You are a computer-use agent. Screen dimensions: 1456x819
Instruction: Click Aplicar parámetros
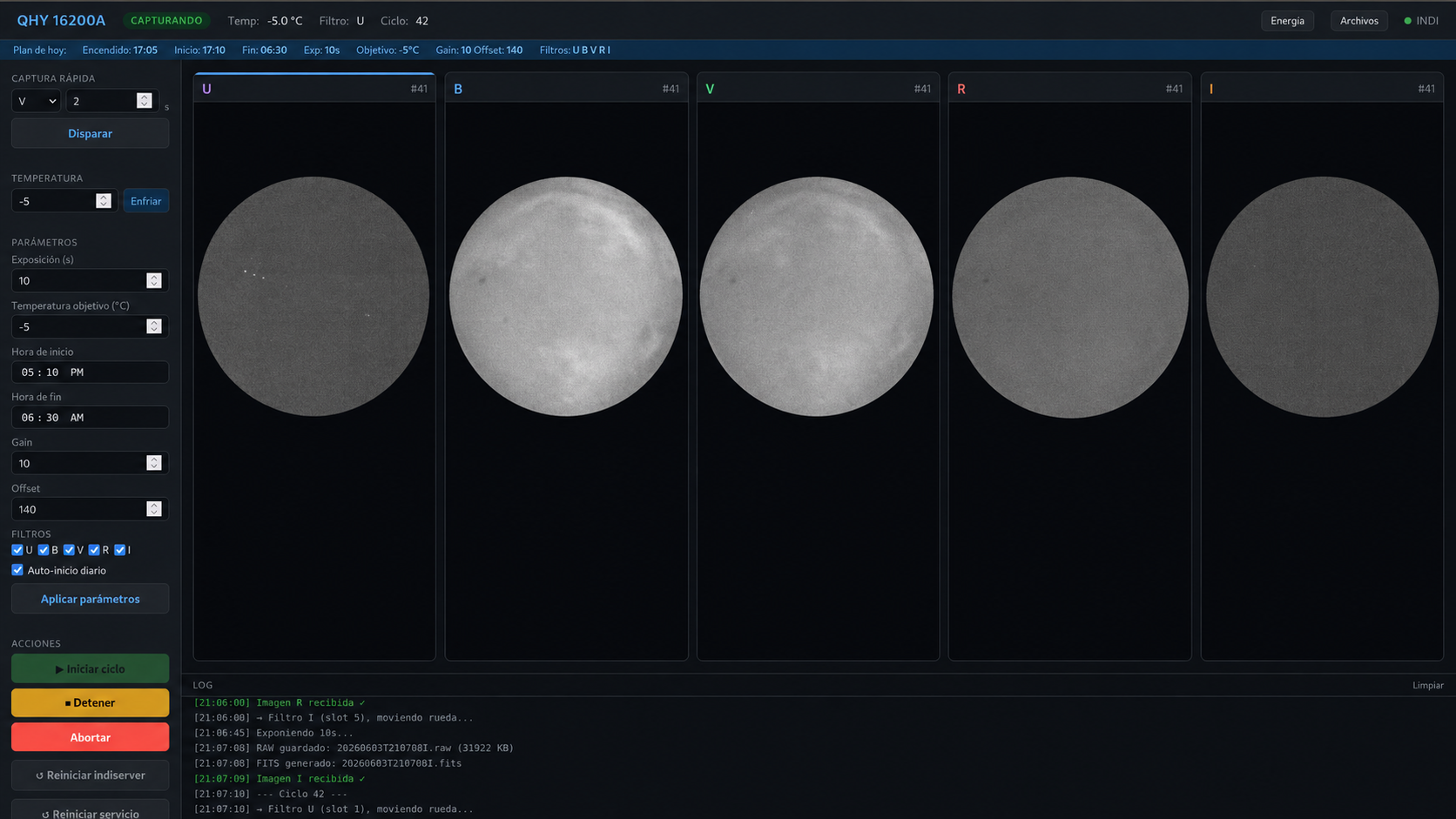coord(90,599)
